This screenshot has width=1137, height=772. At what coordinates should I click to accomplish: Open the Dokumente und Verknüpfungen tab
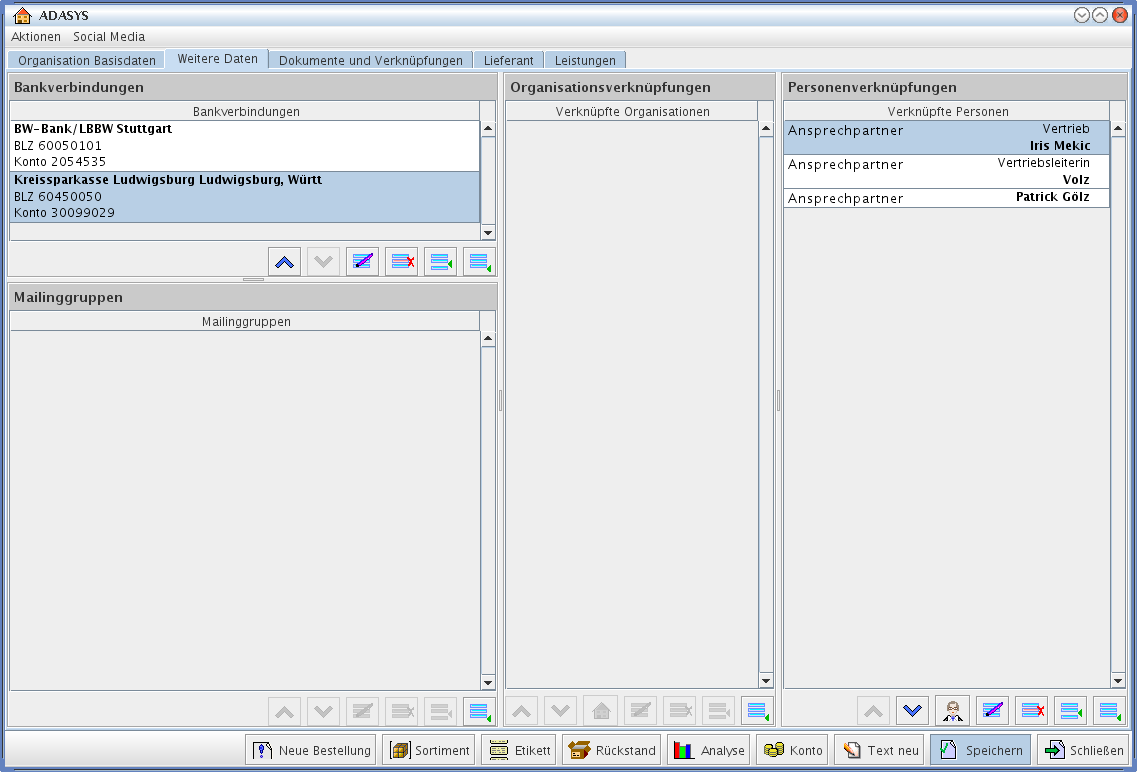pos(370,60)
